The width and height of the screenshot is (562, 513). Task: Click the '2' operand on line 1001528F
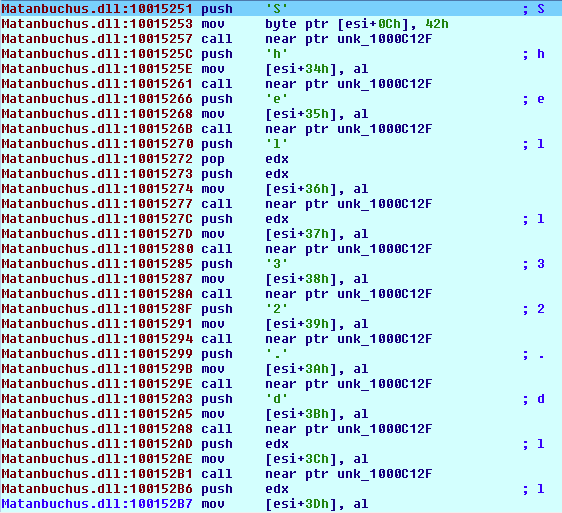point(277,309)
